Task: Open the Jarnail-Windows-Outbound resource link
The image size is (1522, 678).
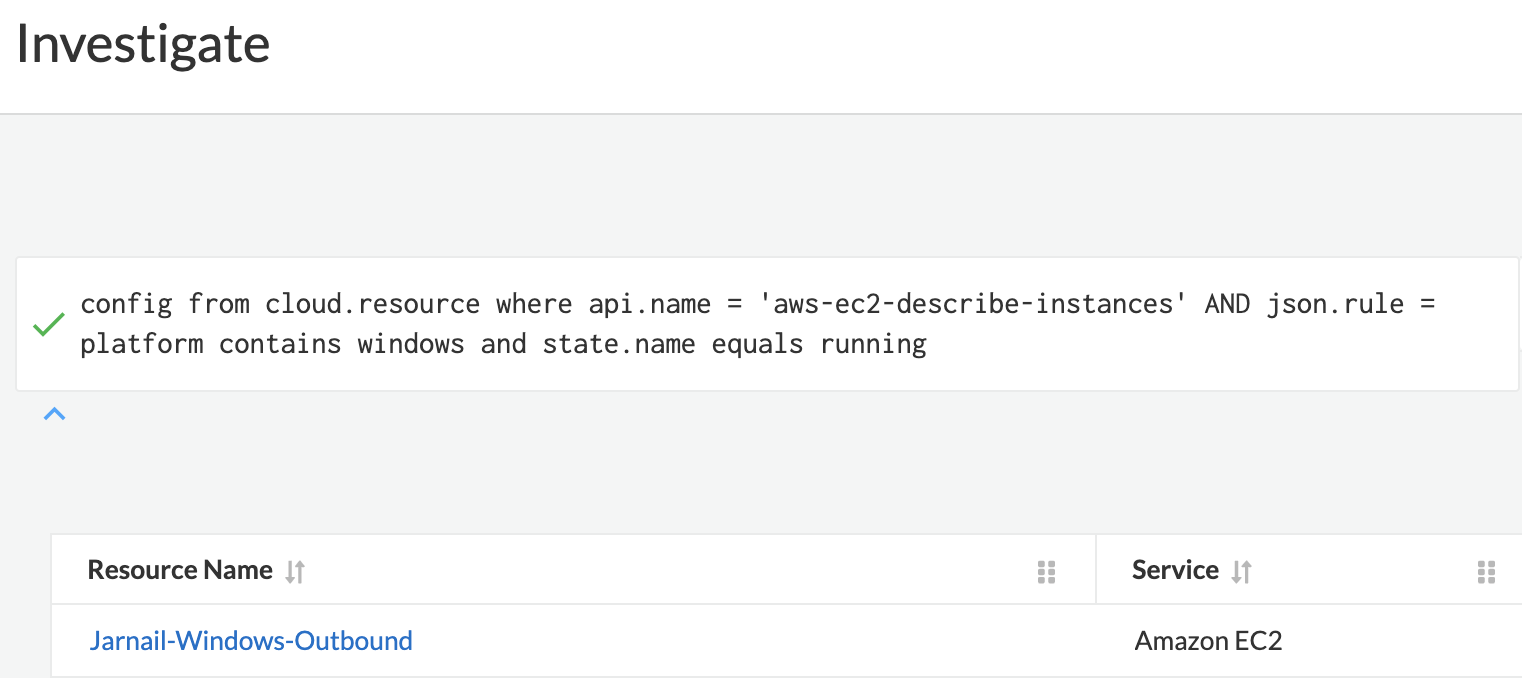Action: [x=251, y=641]
